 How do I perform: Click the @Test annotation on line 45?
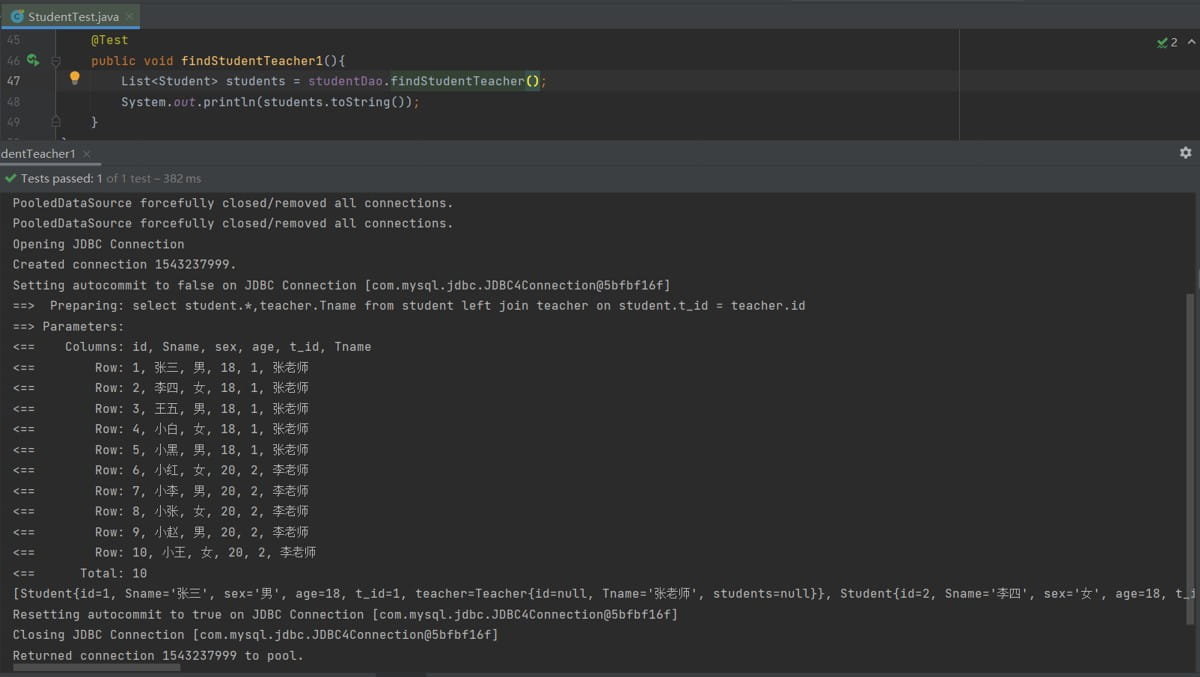(110, 40)
